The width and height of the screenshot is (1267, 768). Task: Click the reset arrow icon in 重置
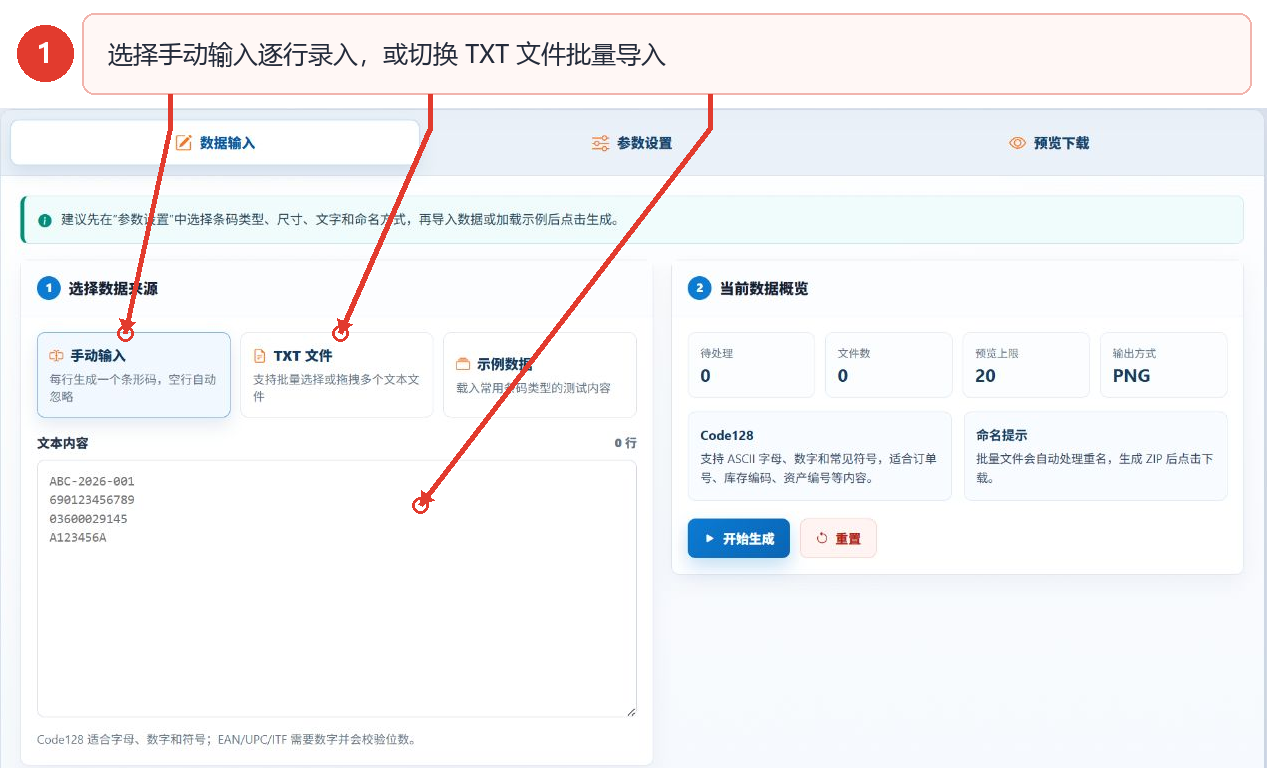click(x=822, y=538)
